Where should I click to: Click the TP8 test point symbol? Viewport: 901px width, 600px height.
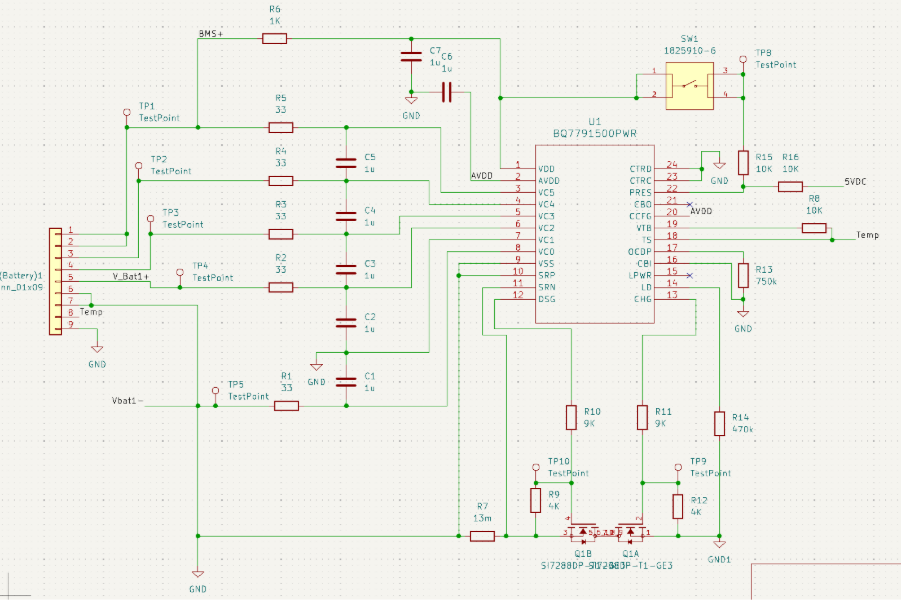[x=742, y=60]
